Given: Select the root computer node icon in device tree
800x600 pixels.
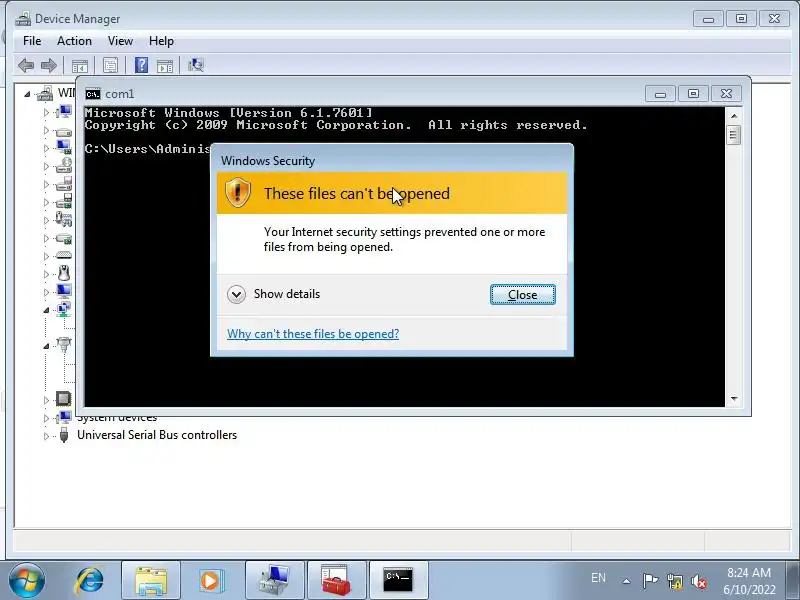Looking at the screenshot, I should tap(45, 93).
